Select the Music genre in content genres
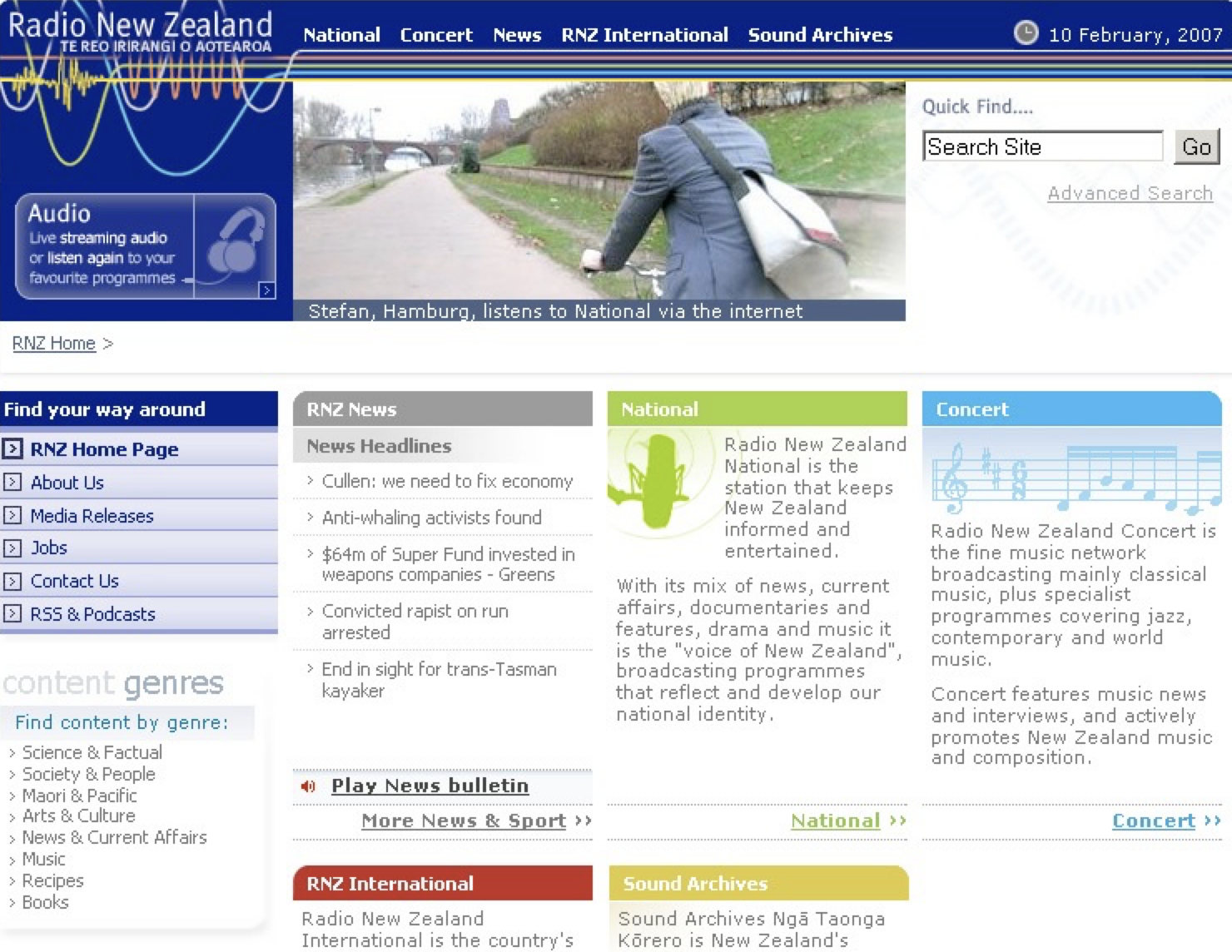Viewport: 1232px width, 952px height. [43, 859]
